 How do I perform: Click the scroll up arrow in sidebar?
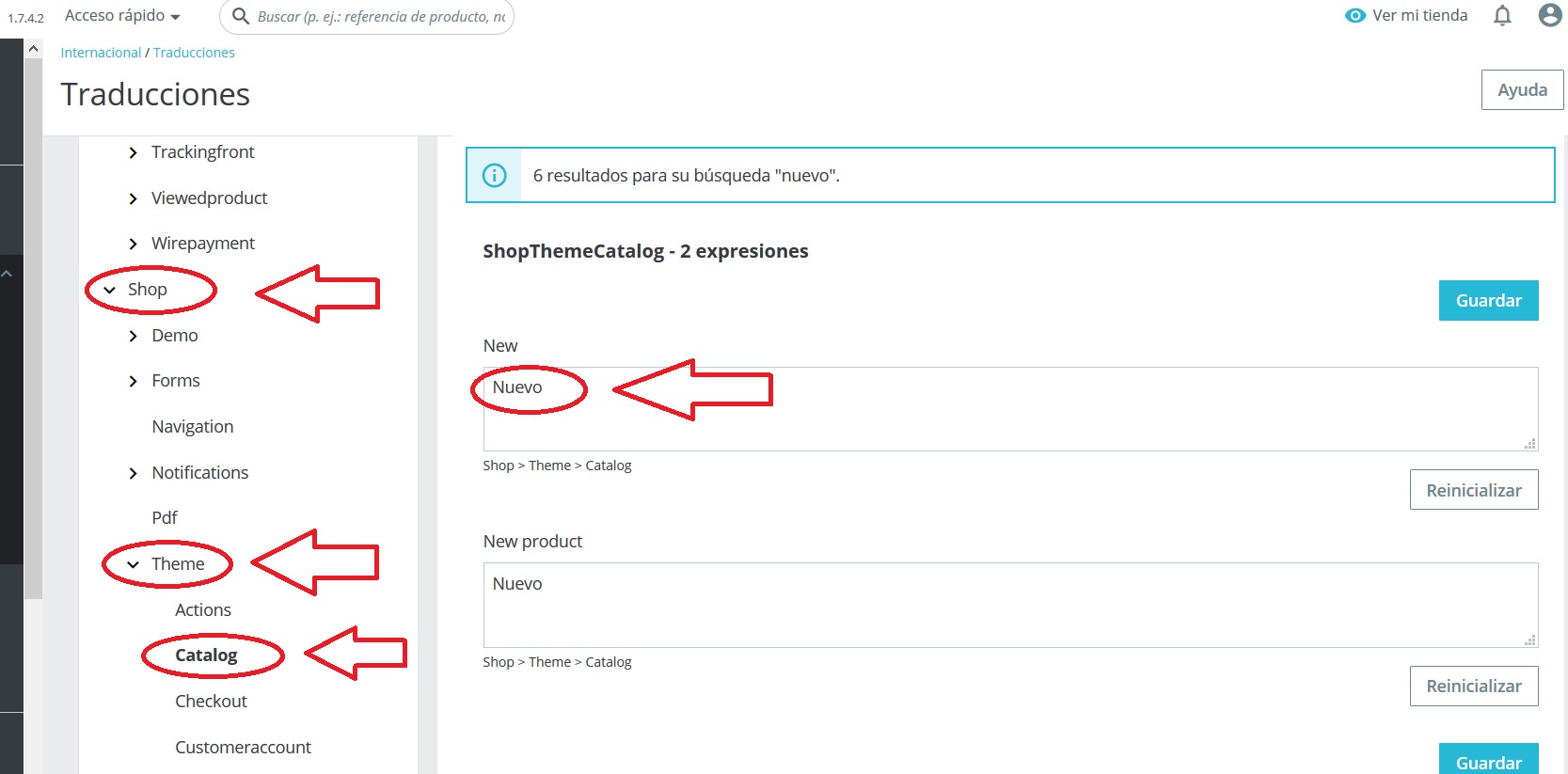(33, 48)
